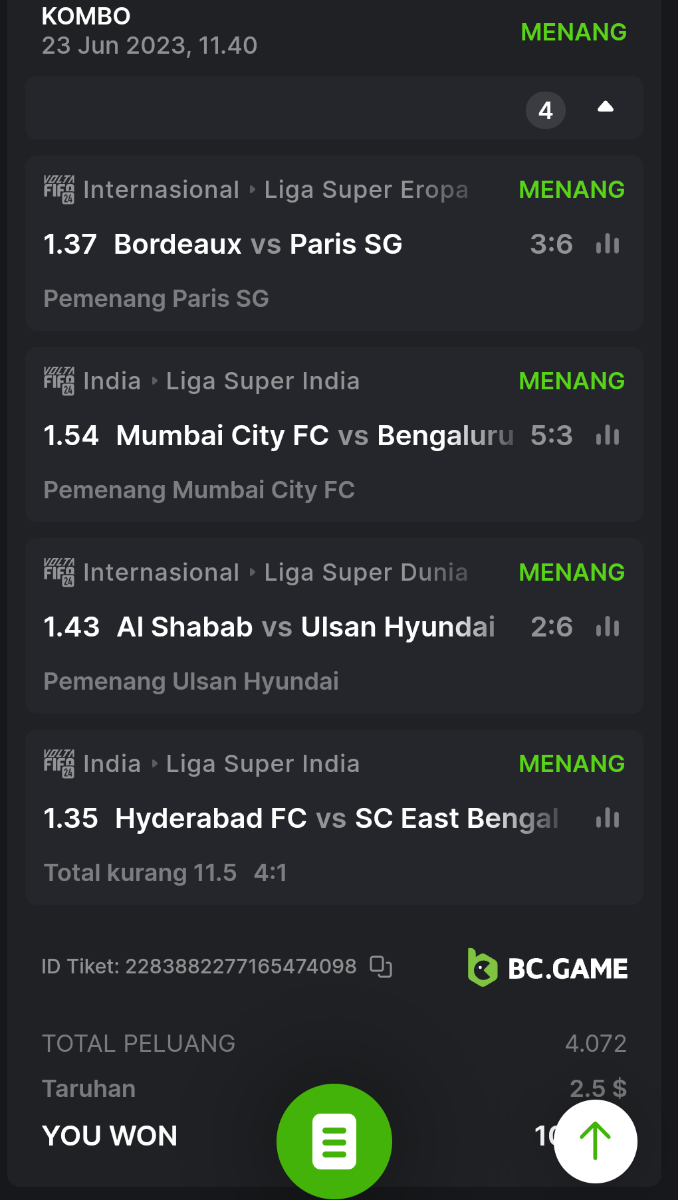Open stats for Mumbai City FC match

coord(607,435)
